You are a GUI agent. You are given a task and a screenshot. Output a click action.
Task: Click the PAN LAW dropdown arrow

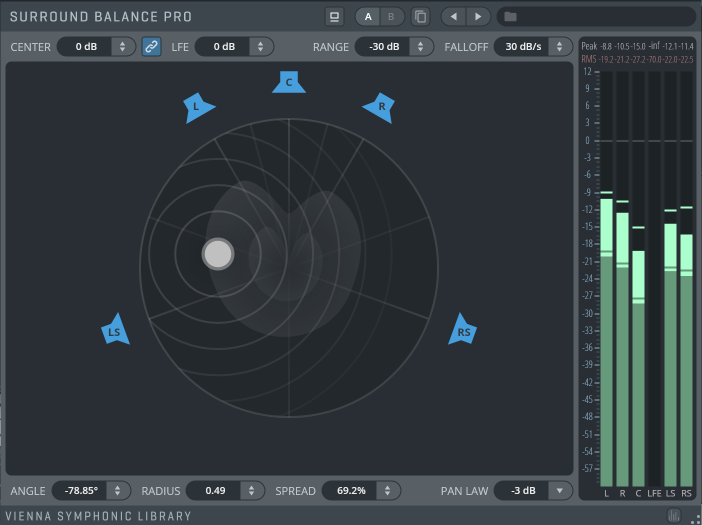560,491
